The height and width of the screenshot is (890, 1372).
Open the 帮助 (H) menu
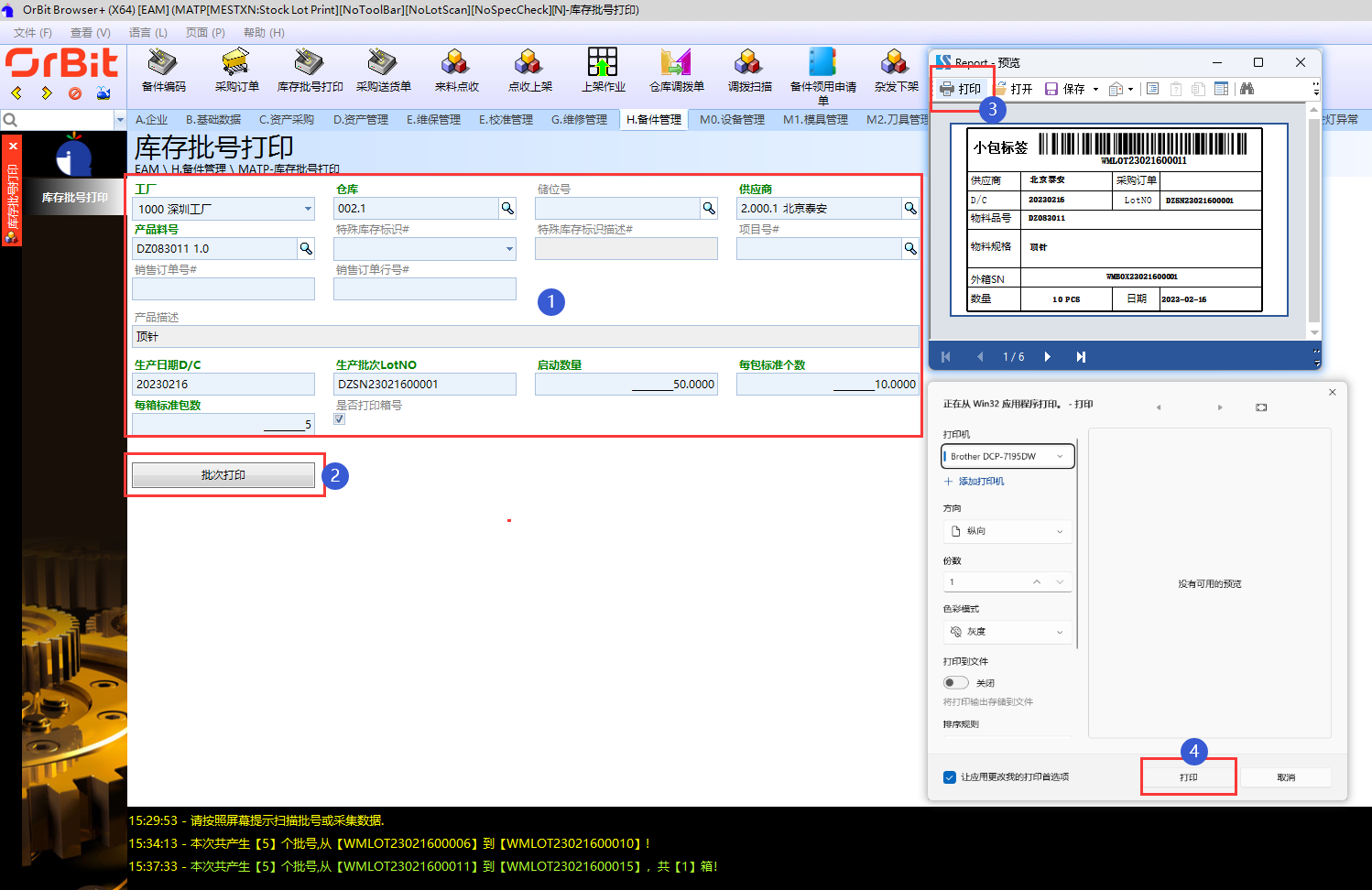[x=264, y=33]
